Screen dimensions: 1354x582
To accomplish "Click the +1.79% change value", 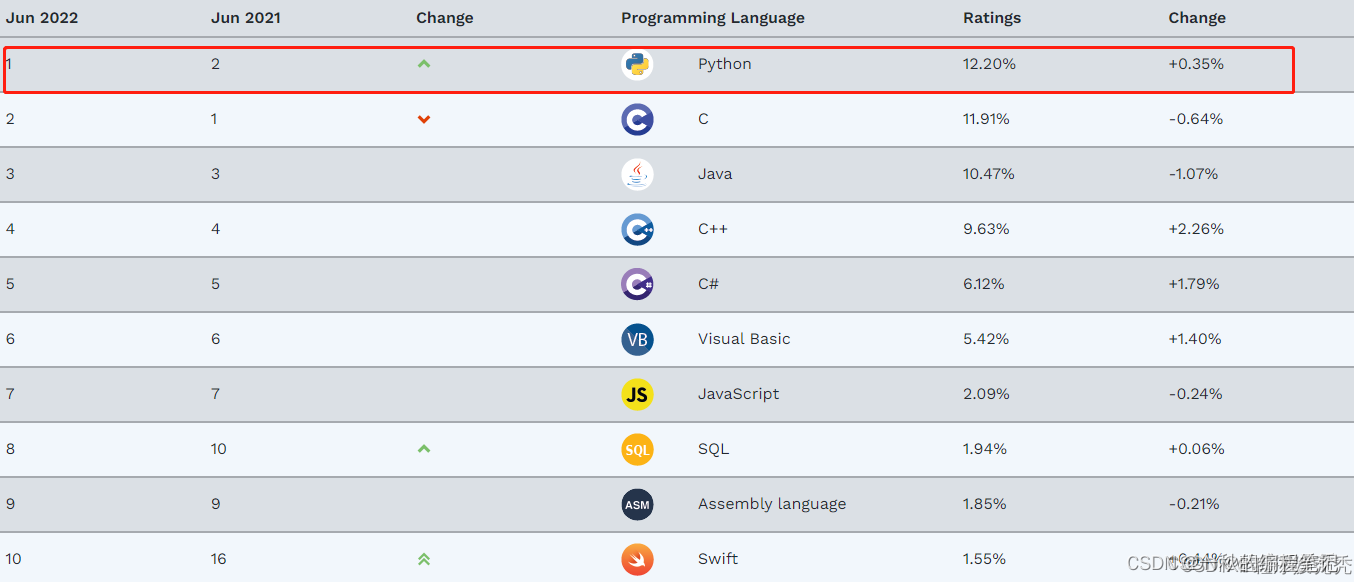I will (1194, 284).
